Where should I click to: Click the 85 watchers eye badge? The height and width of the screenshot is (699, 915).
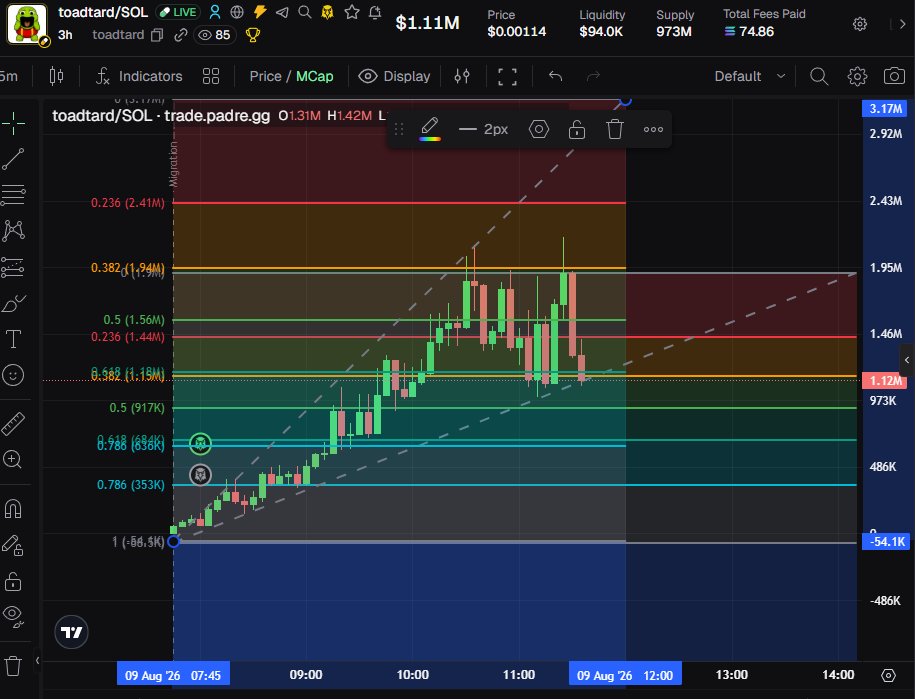click(x=214, y=35)
